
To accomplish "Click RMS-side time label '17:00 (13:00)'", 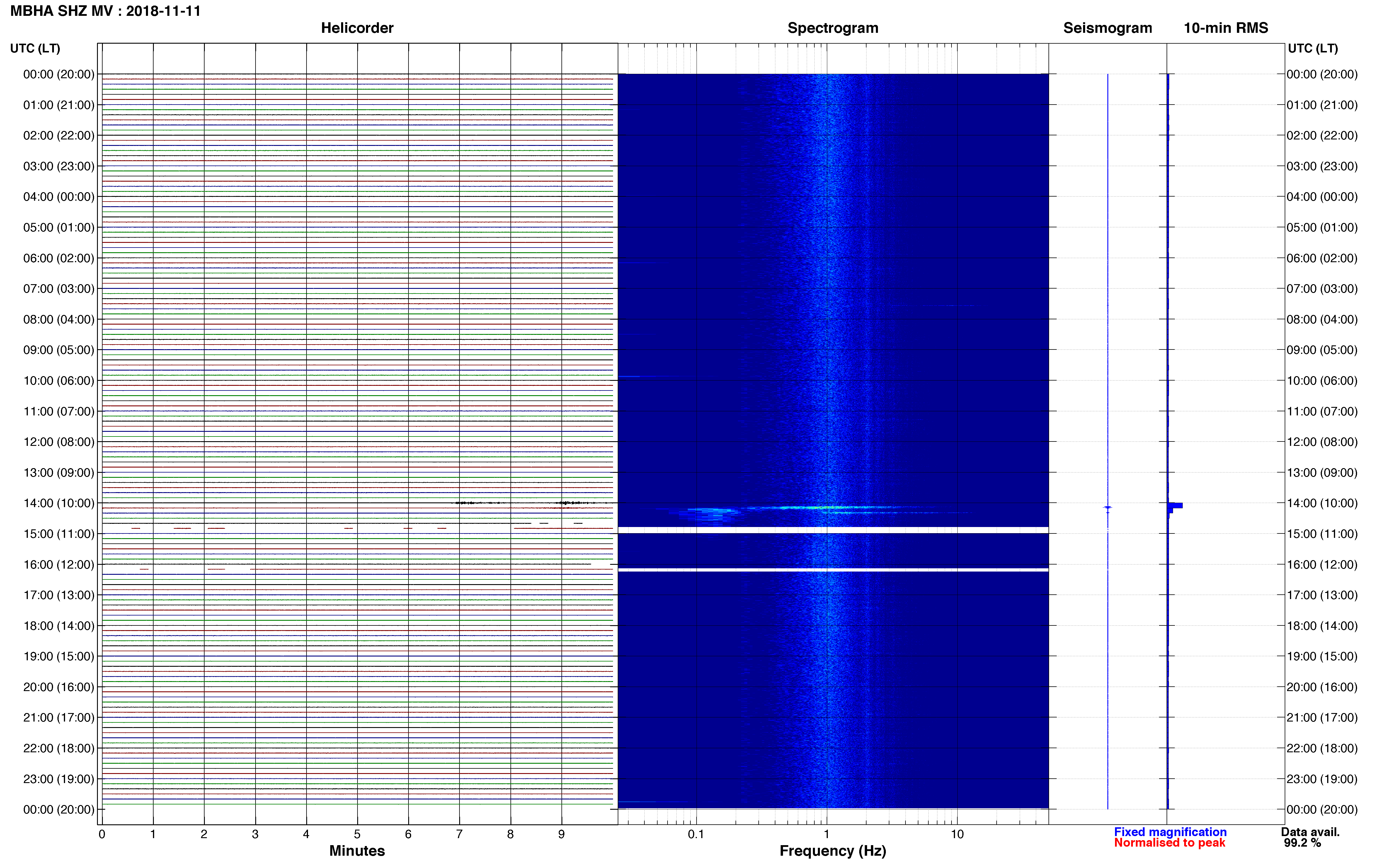I will [x=1322, y=595].
